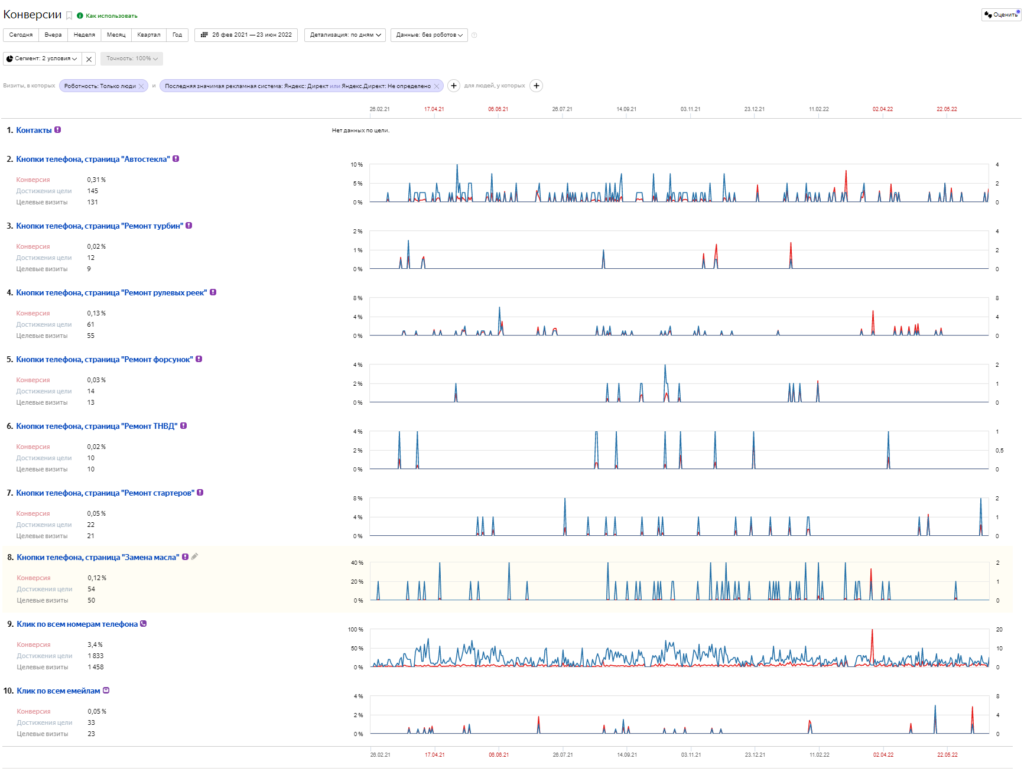Click the goal type icon beside "Ремонт рулевых реек"

point(213,292)
